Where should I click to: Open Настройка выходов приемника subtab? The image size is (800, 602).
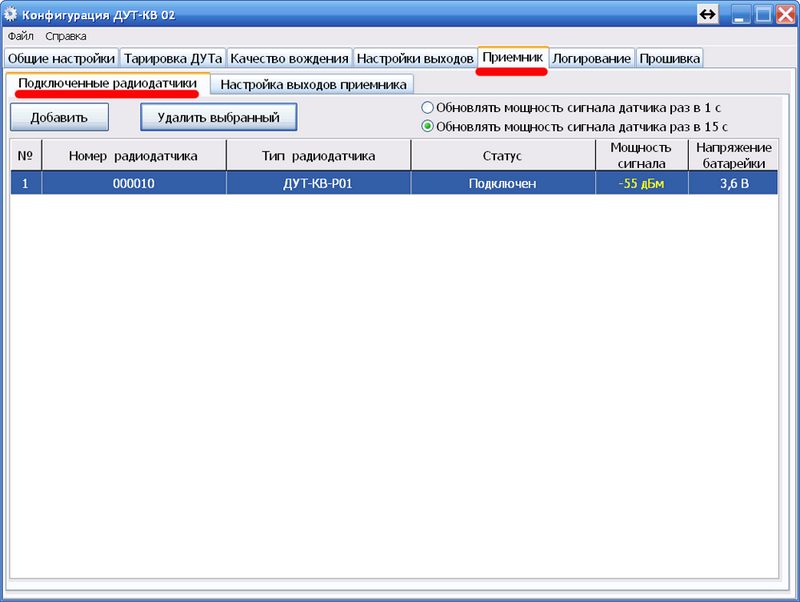click(x=313, y=85)
